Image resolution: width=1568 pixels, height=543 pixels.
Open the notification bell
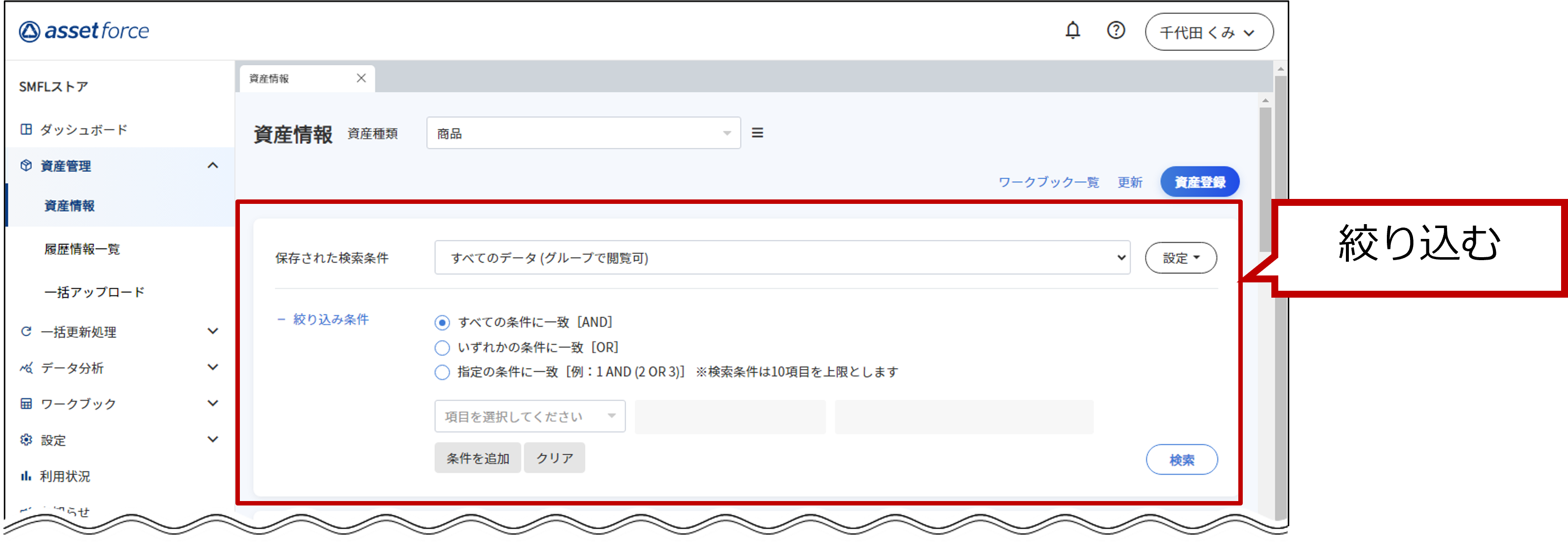click(x=1072, y=29)
